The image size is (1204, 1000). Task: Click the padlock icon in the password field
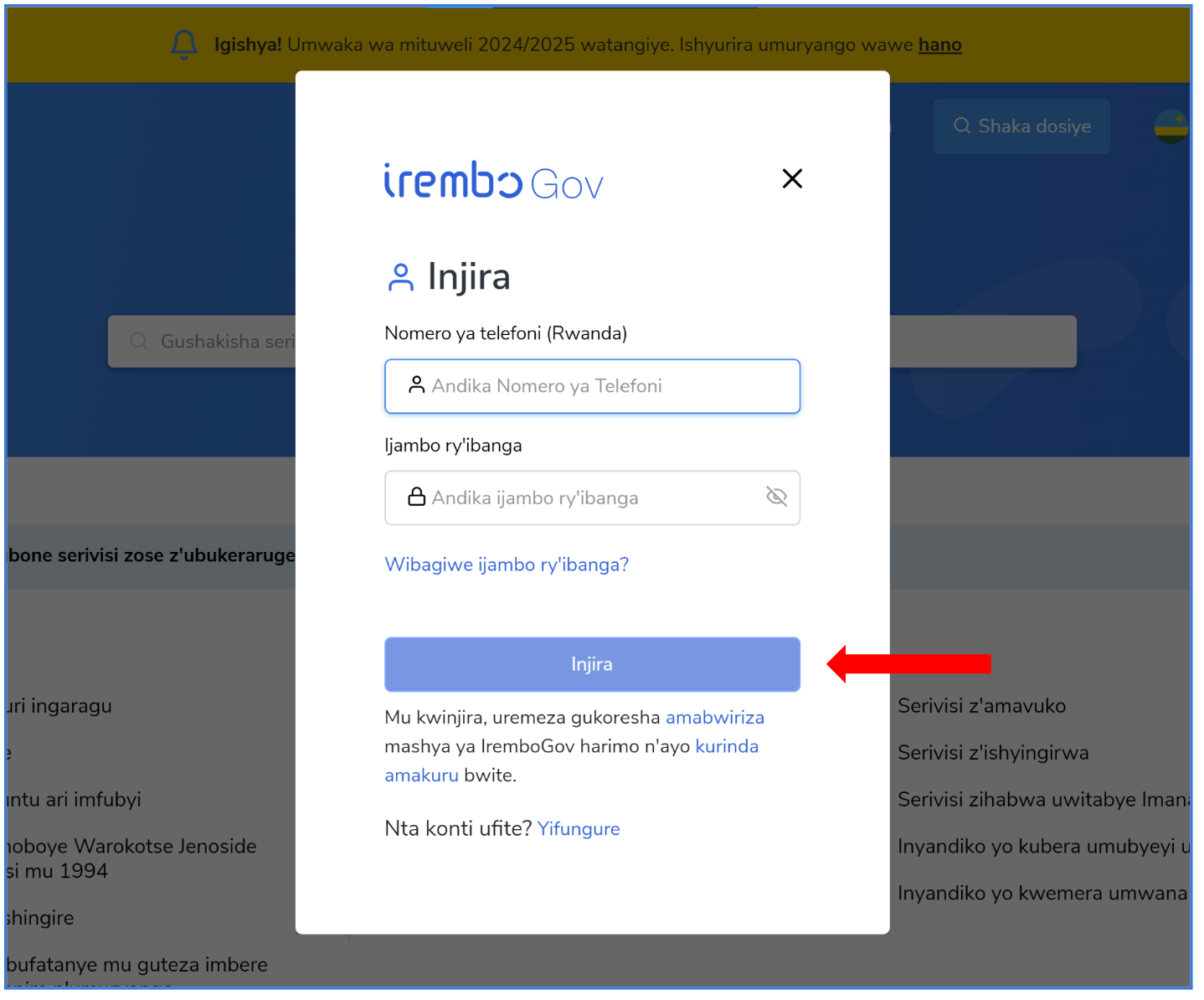tap(416, 497)
